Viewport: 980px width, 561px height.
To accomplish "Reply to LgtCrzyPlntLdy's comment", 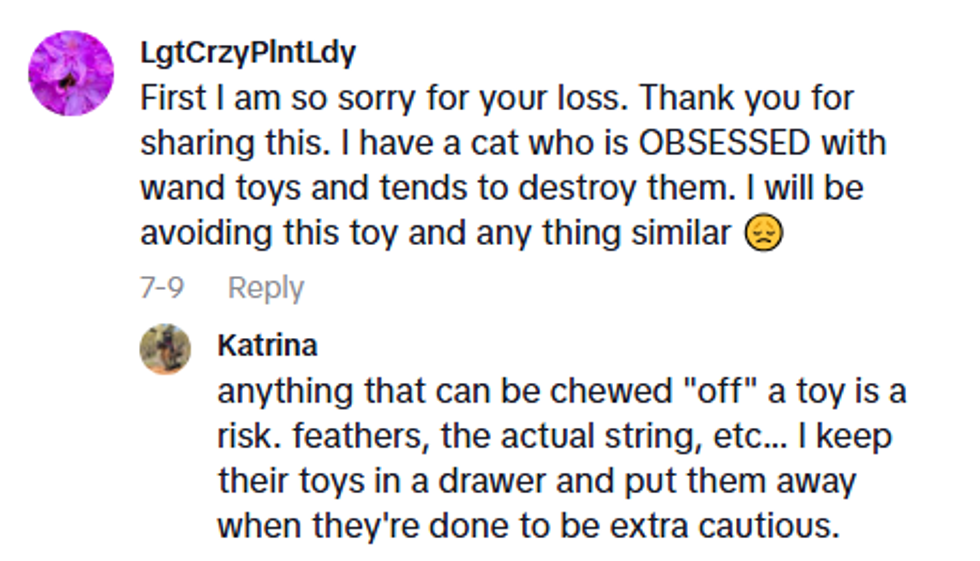I will point(265,288).
